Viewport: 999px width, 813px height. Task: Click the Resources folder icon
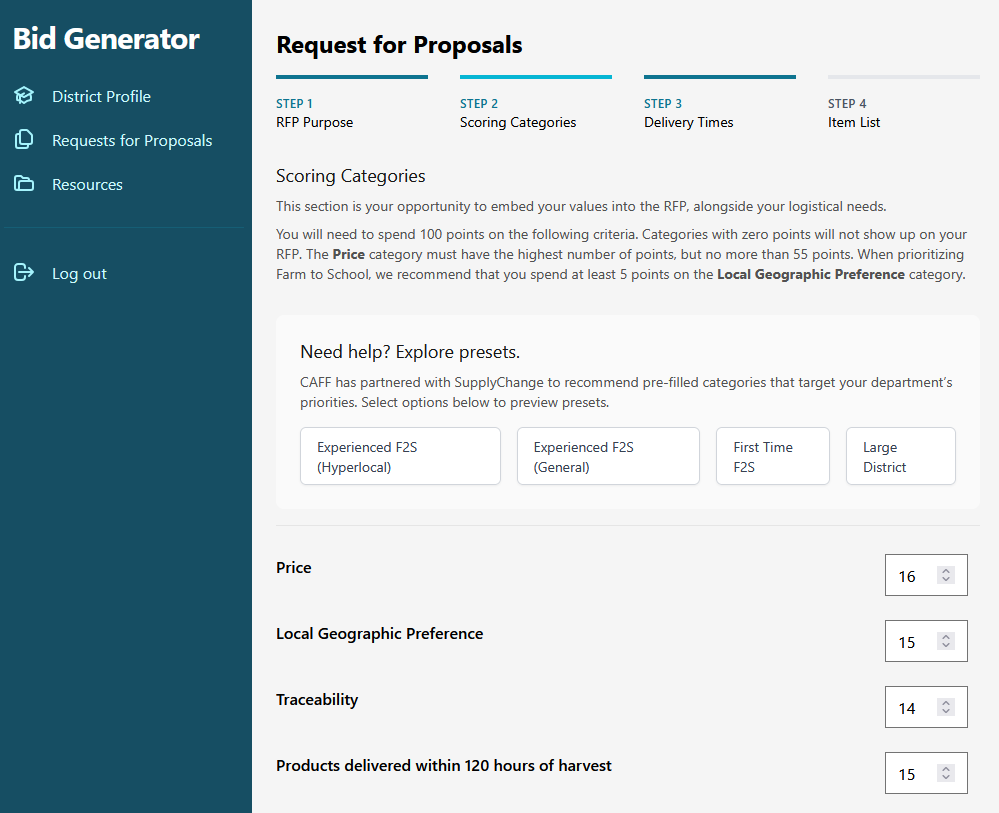24,183
